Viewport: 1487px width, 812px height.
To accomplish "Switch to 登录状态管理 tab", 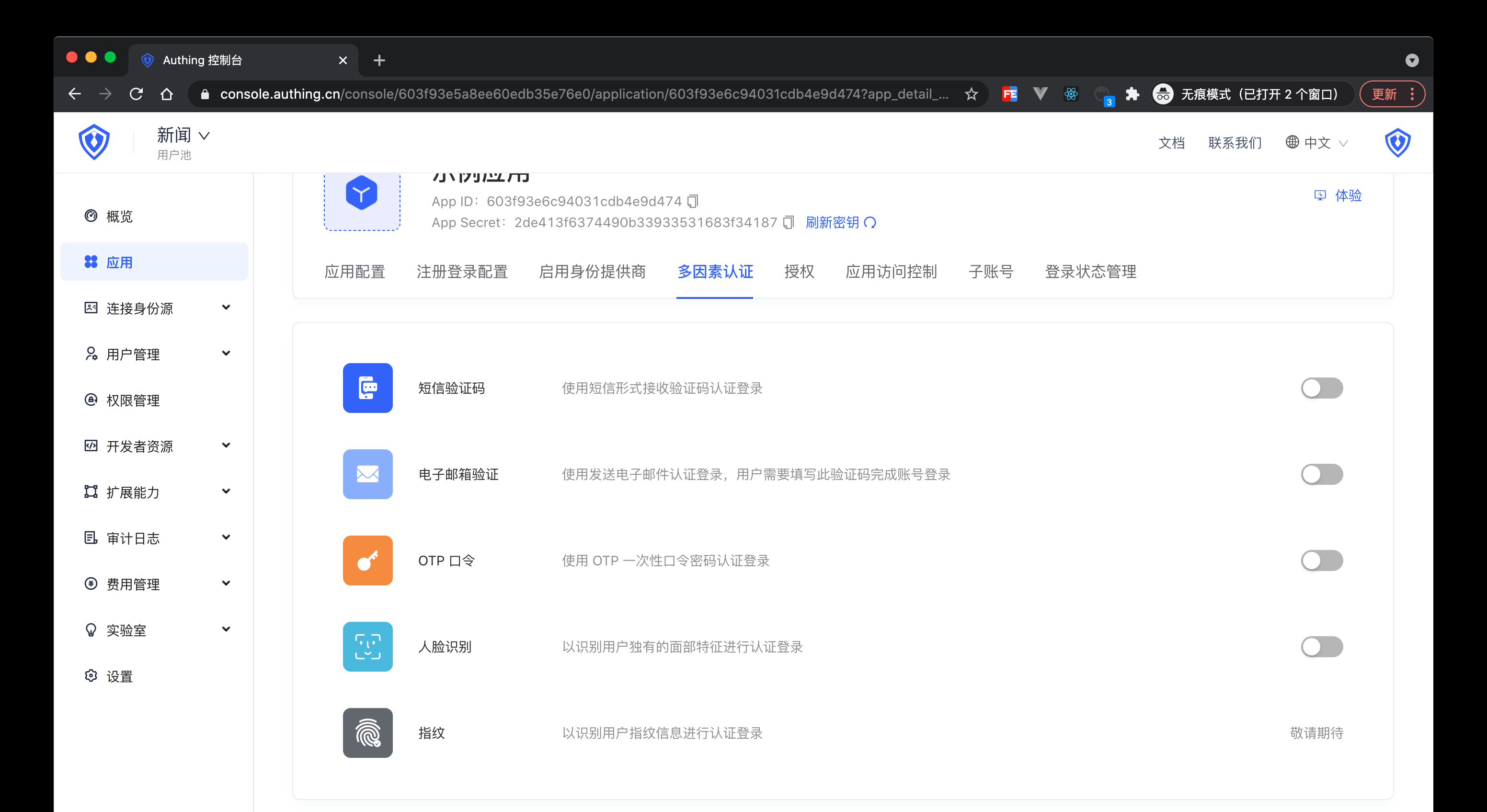I will 1090,271.
